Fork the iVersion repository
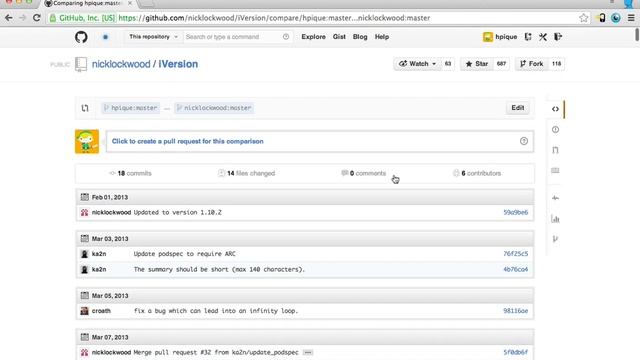Image resolution: width=640 pixels, height=360 pixels. (x=531, y=64)
